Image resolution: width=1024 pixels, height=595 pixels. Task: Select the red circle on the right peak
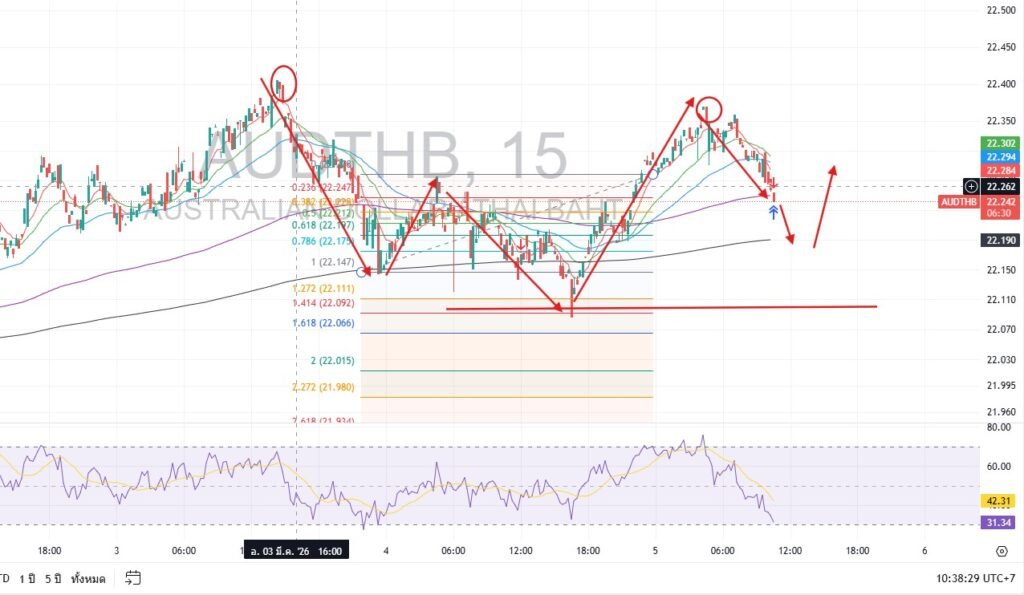pos(708,110)
